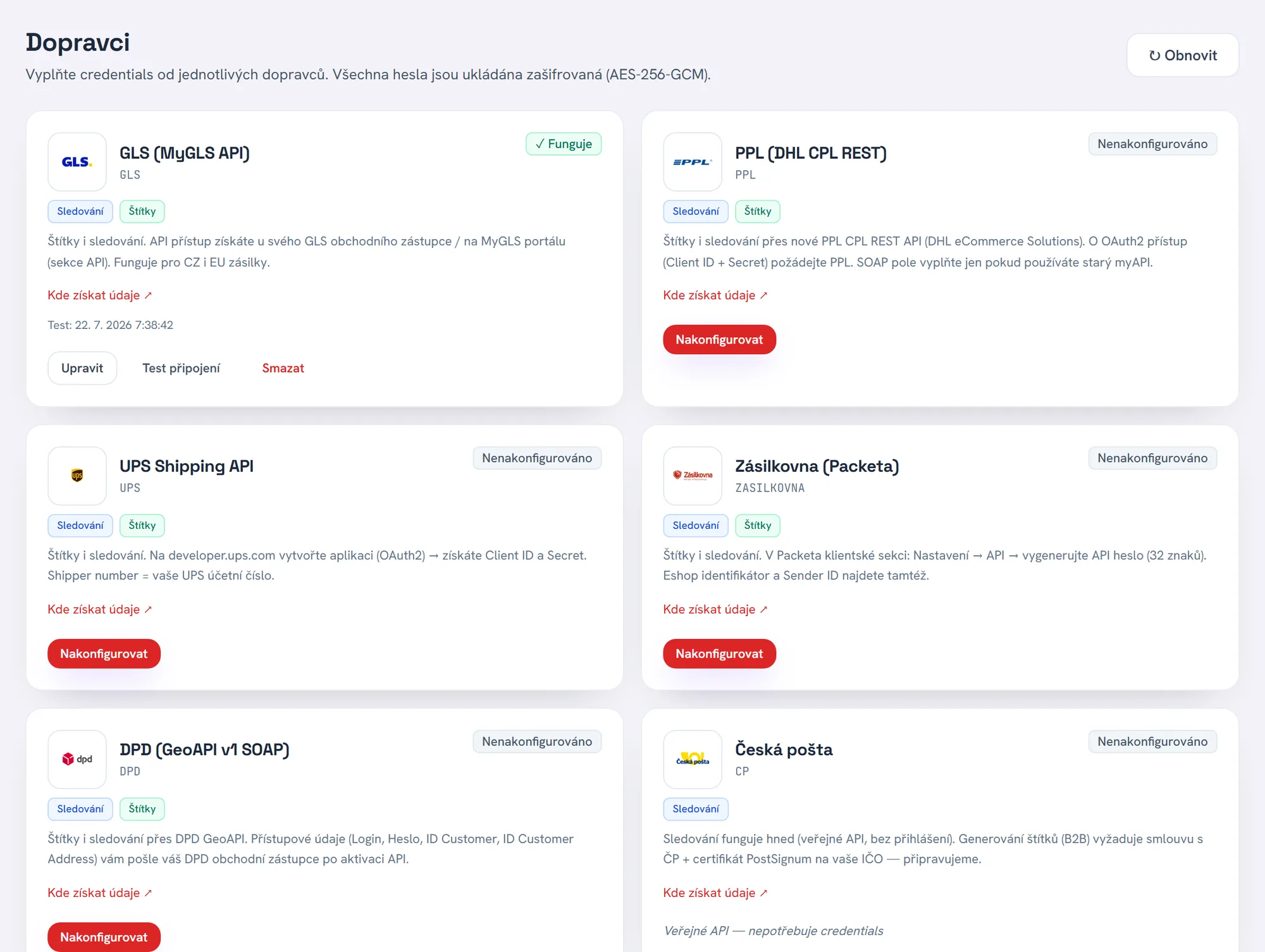Click the Štítky tag on Zásilkovna card
This screenshot has width=1265, height=952.
(758, 525)
